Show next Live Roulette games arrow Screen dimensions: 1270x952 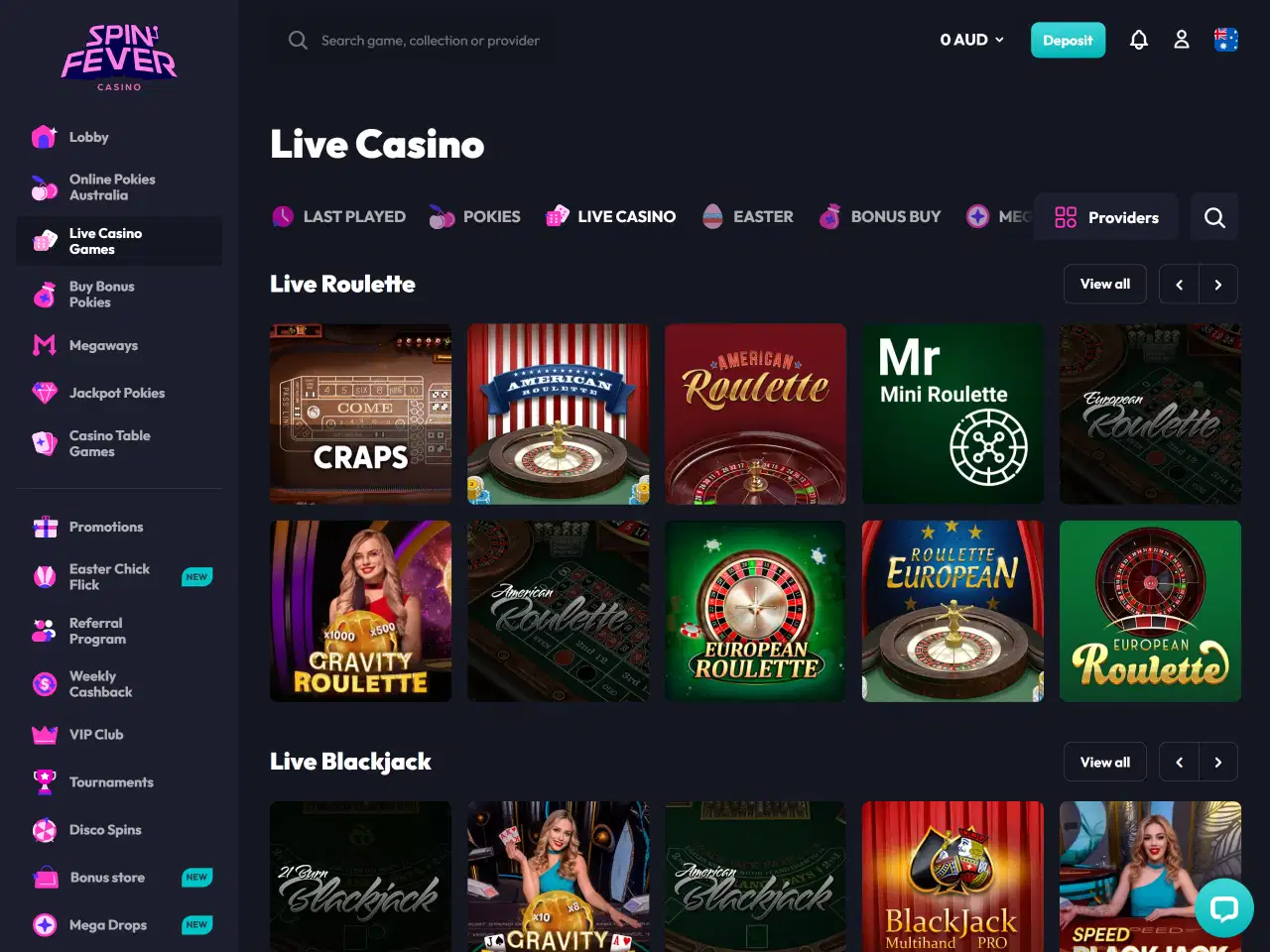tap(1218, 285)
